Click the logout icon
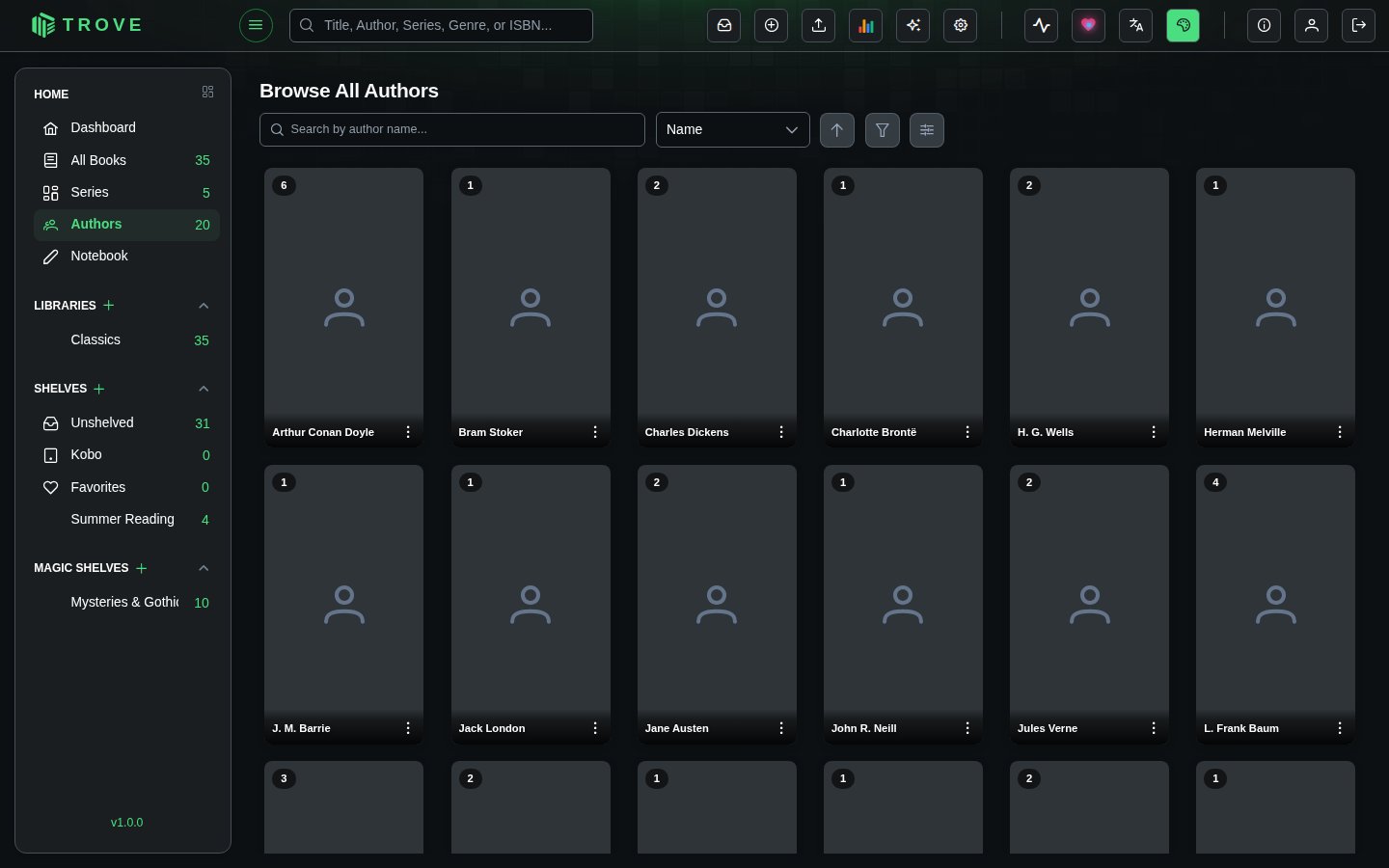Viewport: 1389px width, 868px height. (1359, 25)
